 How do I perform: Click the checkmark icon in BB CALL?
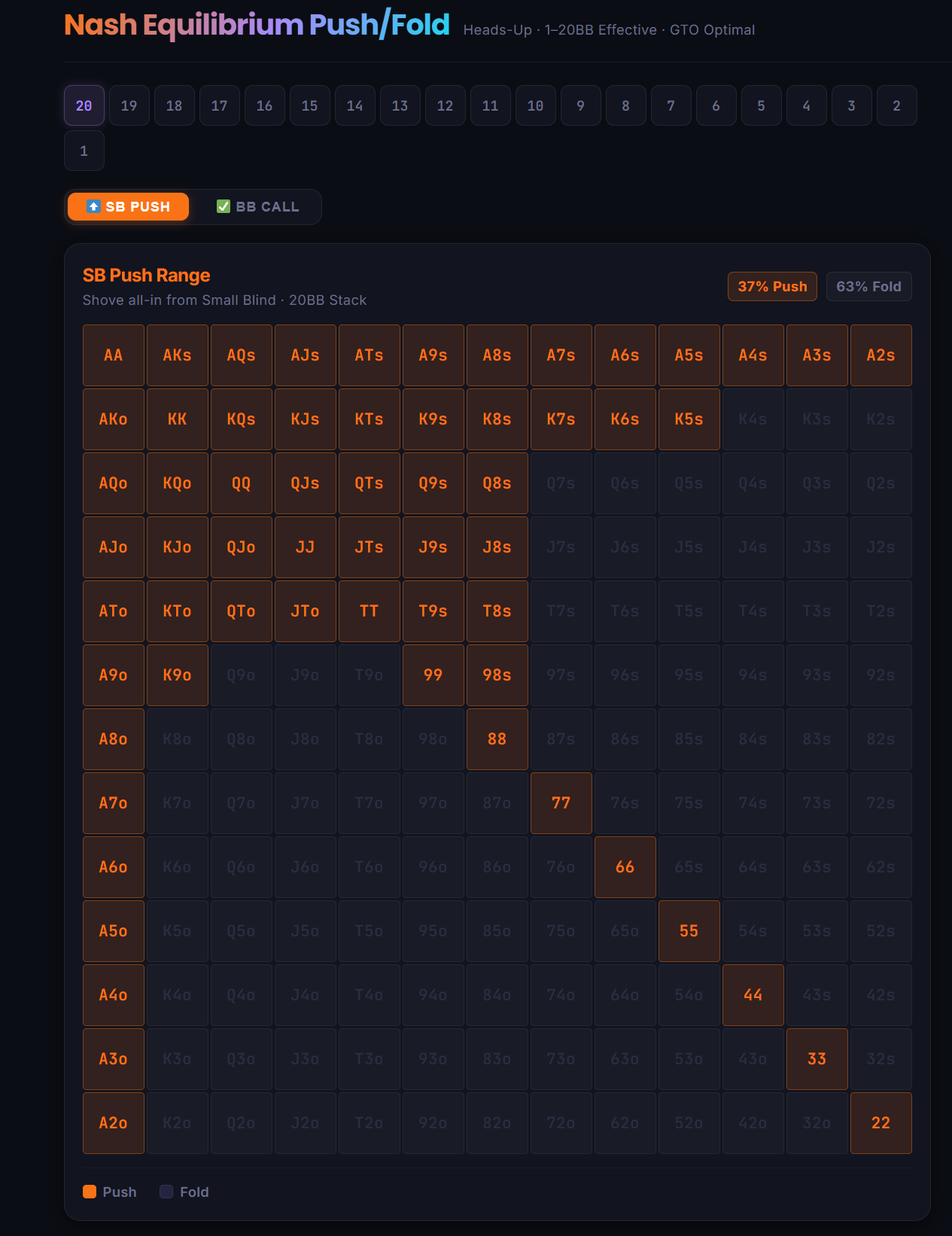(224, 206)
